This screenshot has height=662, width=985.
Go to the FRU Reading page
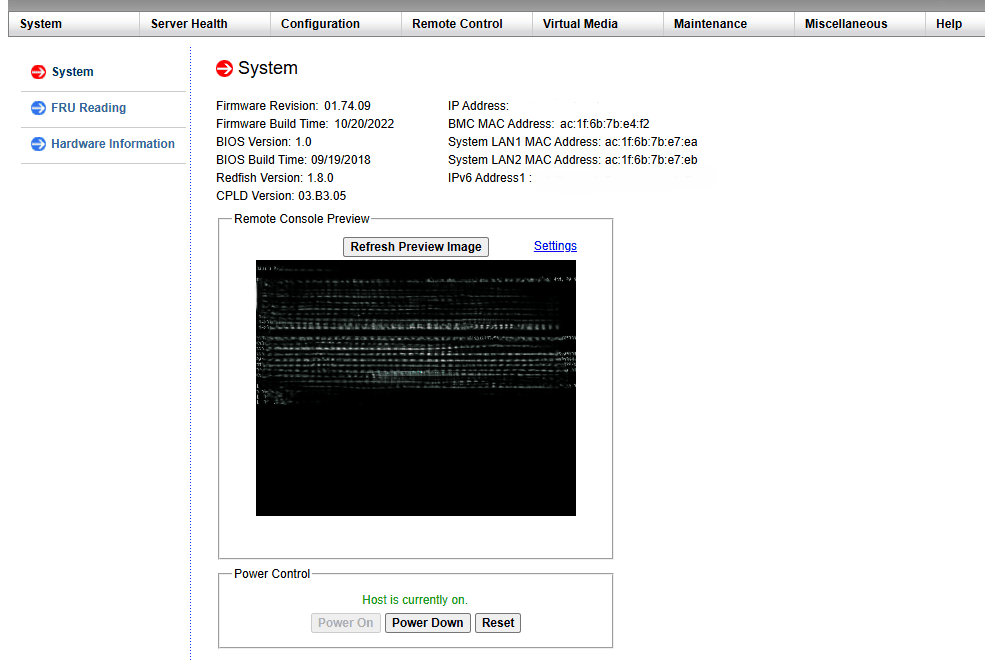[x=88, y=108]
